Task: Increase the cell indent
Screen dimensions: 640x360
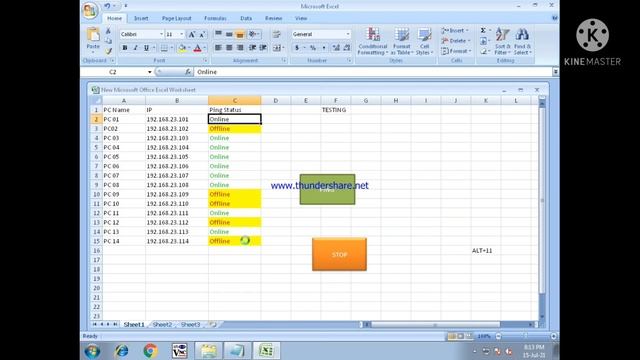Action: pos(263,48)
